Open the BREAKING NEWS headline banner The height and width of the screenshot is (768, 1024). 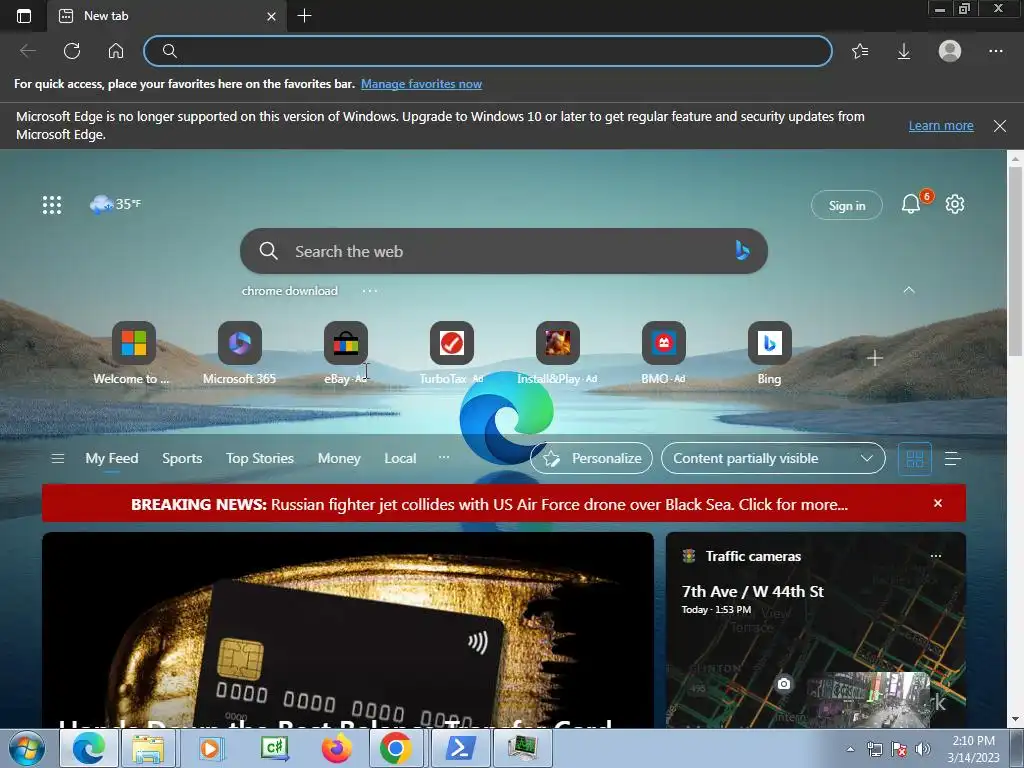click(x=490, y=504)
